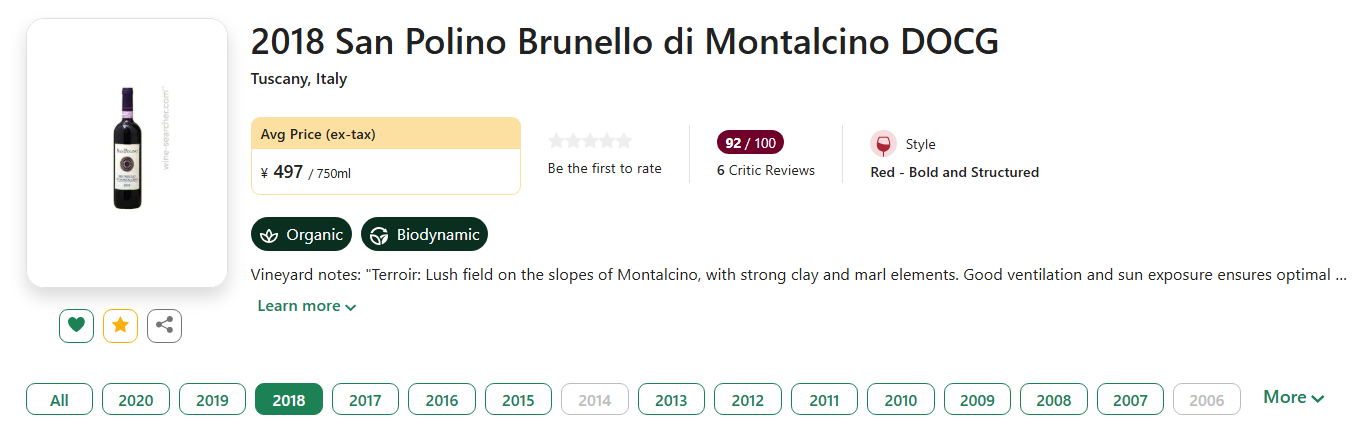The width and height of the screenshot is (1353, 433).
Task: Click the empty rating stars
Action: click(590, 141)
